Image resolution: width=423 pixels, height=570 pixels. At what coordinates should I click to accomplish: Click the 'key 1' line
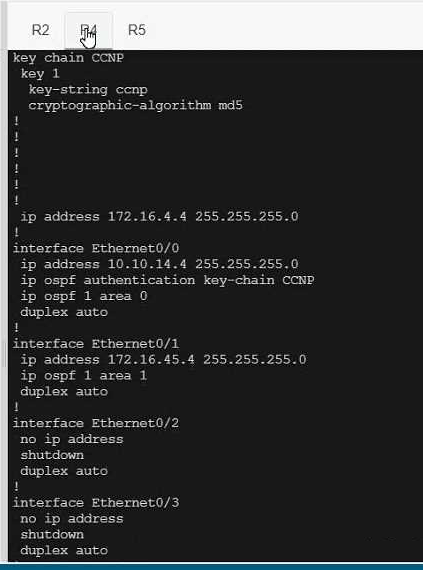coord(40,74)
